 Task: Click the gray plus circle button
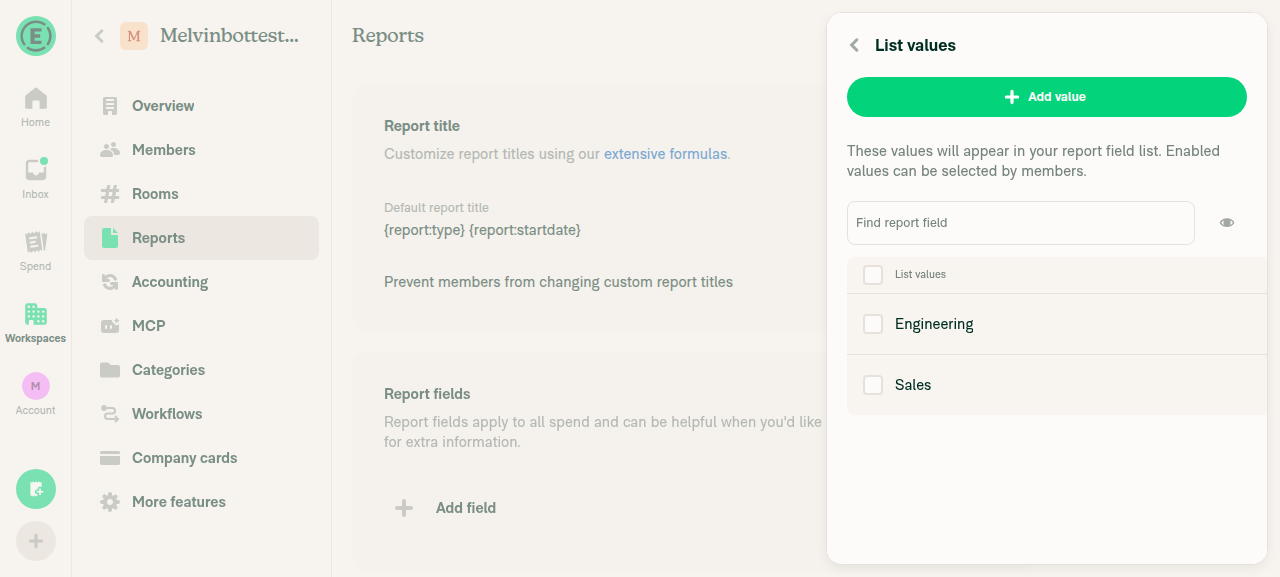[x=36, y=541]
